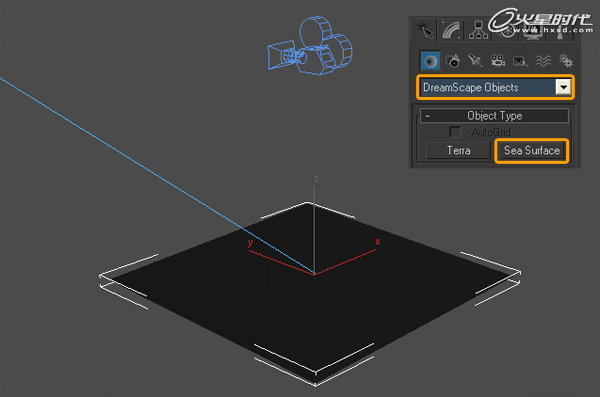Select the Shapes category icon

click(x=453, y=61)
